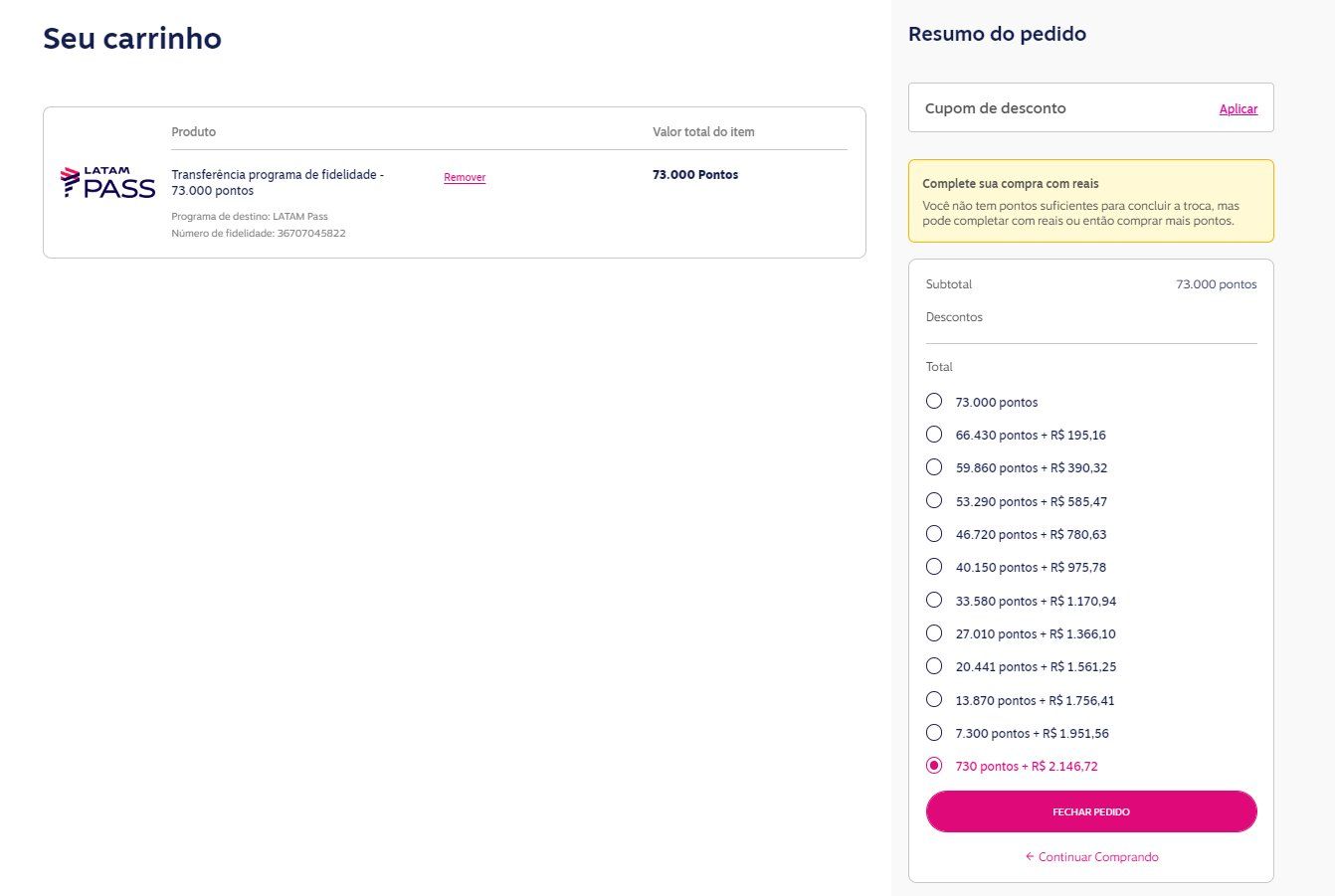Click the Transferência programa de fidelidade title

pyautogui.click(x=278, y=182)
